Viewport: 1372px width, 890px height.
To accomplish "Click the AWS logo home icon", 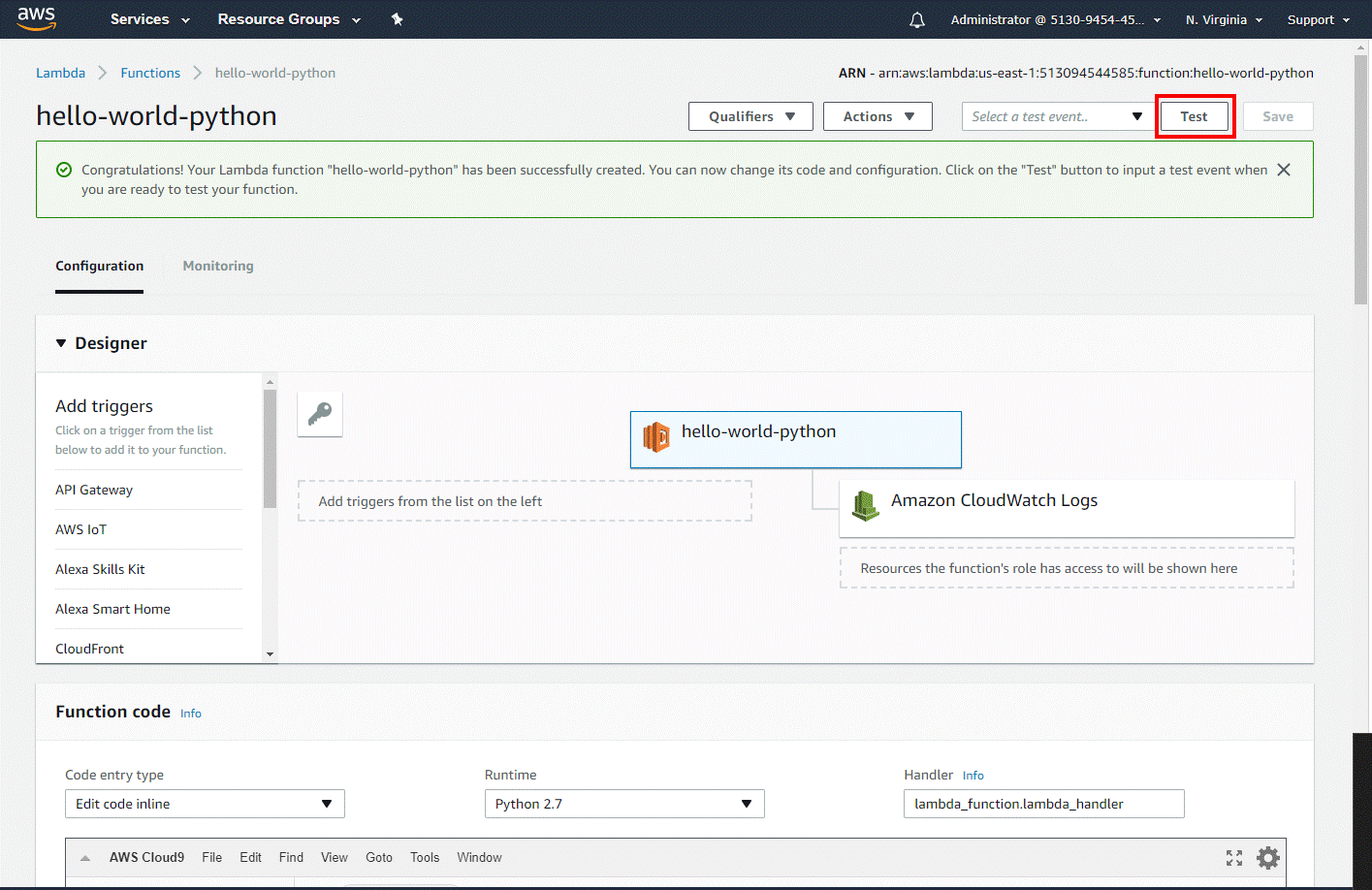I will click(x=36, y=18).
